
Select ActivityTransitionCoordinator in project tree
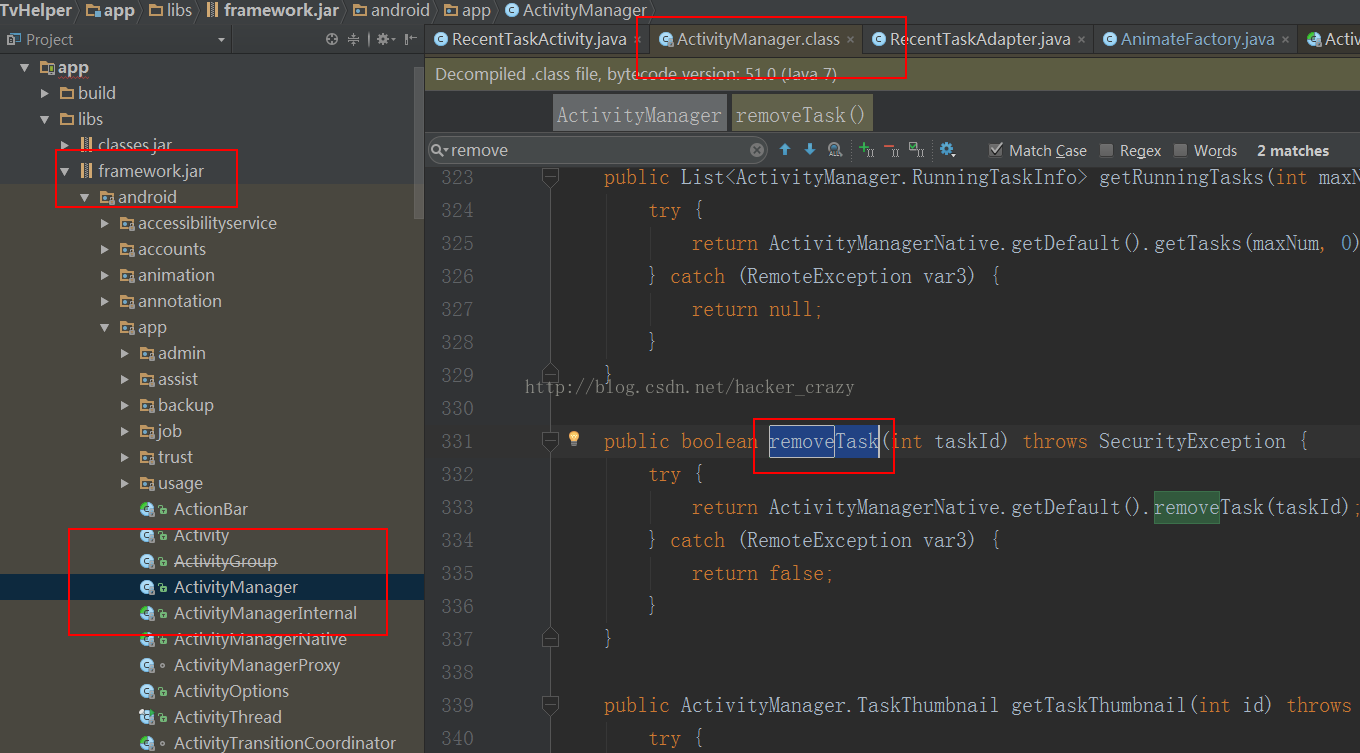coord(284,743)
